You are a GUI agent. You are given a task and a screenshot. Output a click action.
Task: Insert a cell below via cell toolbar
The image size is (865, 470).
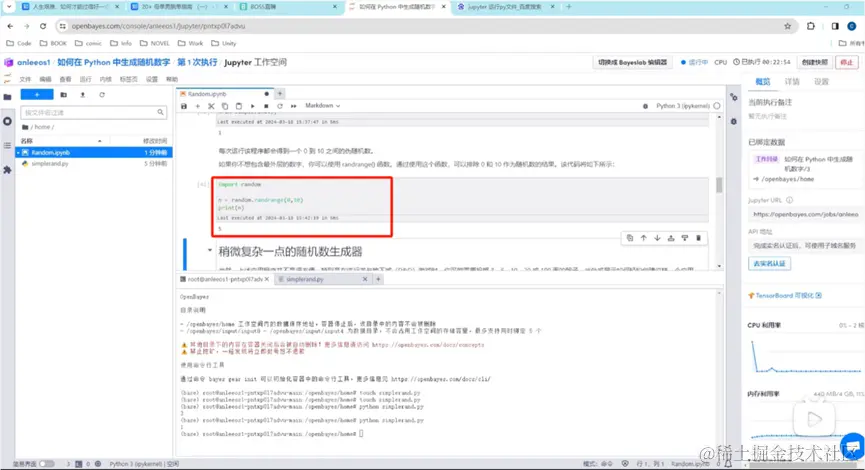(x=685, y=238)
